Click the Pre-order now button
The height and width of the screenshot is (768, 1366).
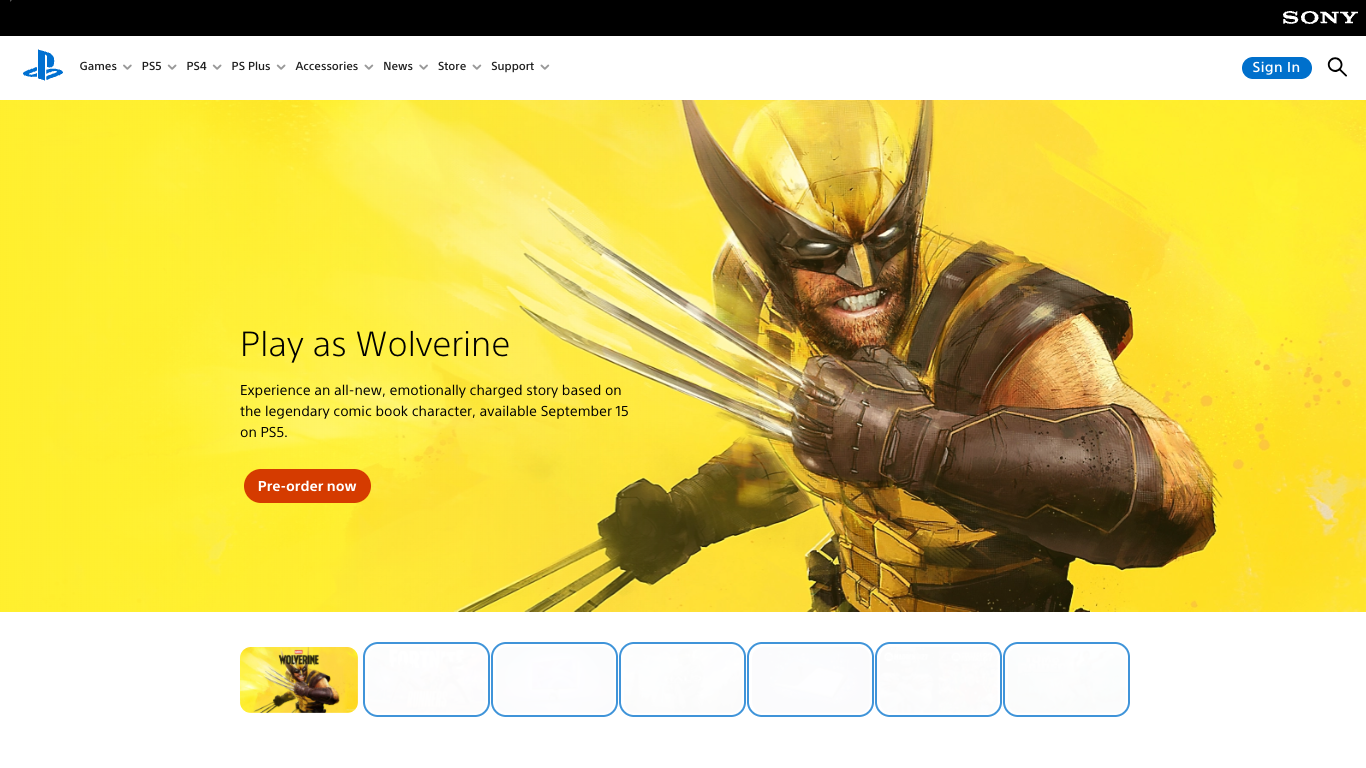point(307,486)
